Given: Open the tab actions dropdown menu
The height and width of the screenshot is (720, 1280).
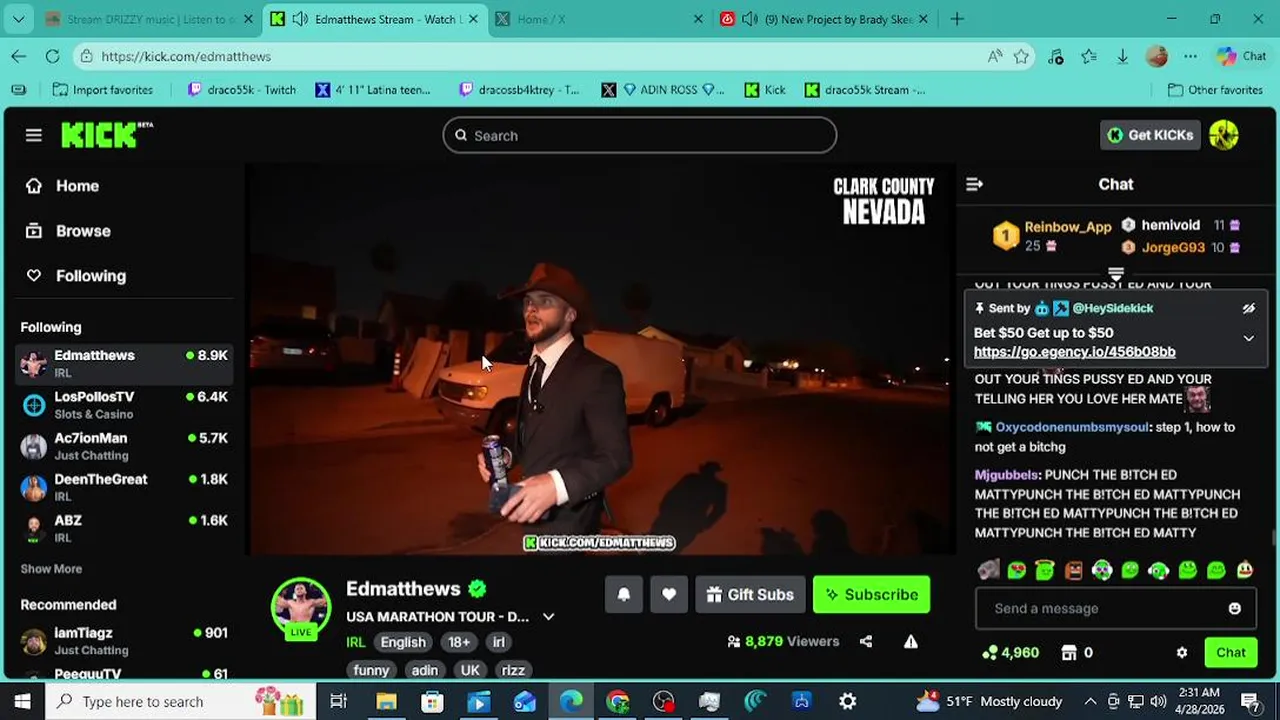Looking at the screenshot, I should [19, 19].
